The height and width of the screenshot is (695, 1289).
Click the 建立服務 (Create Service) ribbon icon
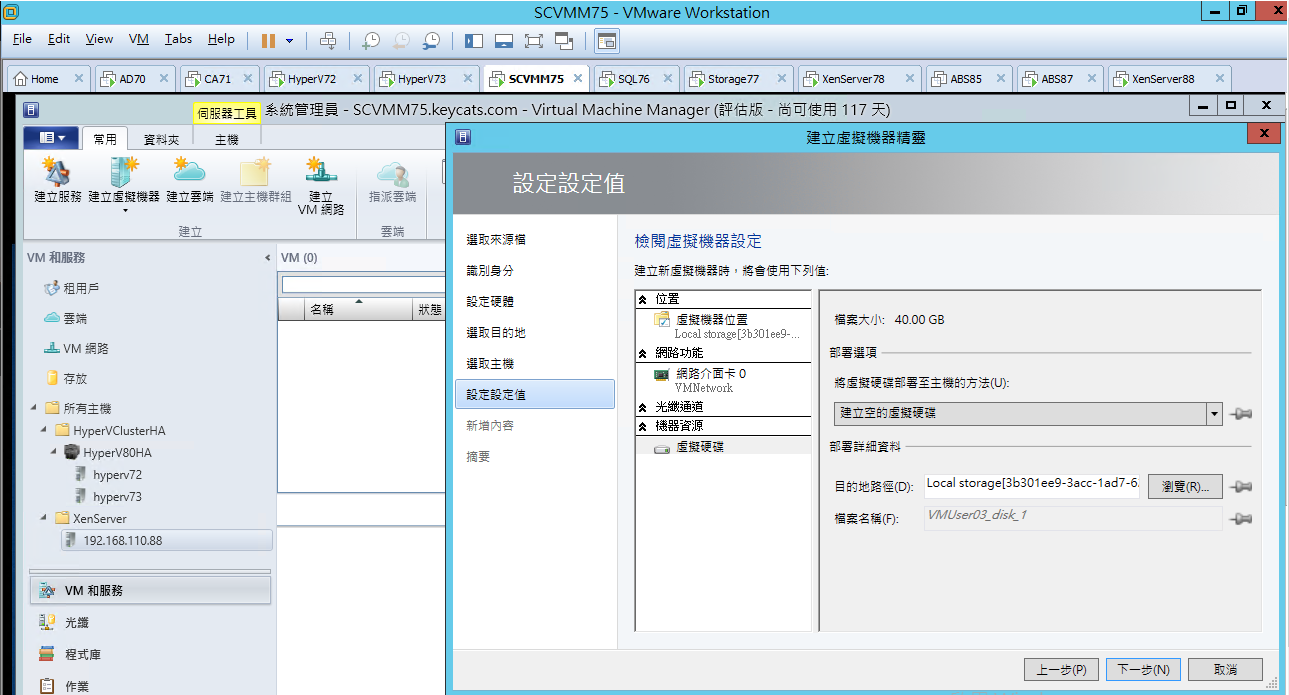coord(57,180)
